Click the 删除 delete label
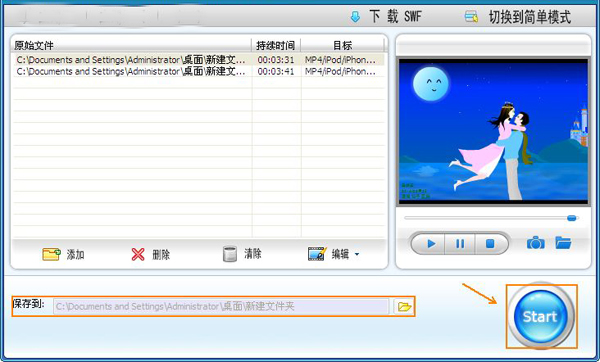The width and height of the screenshot is (600, 362). click(x=161, y=254)
